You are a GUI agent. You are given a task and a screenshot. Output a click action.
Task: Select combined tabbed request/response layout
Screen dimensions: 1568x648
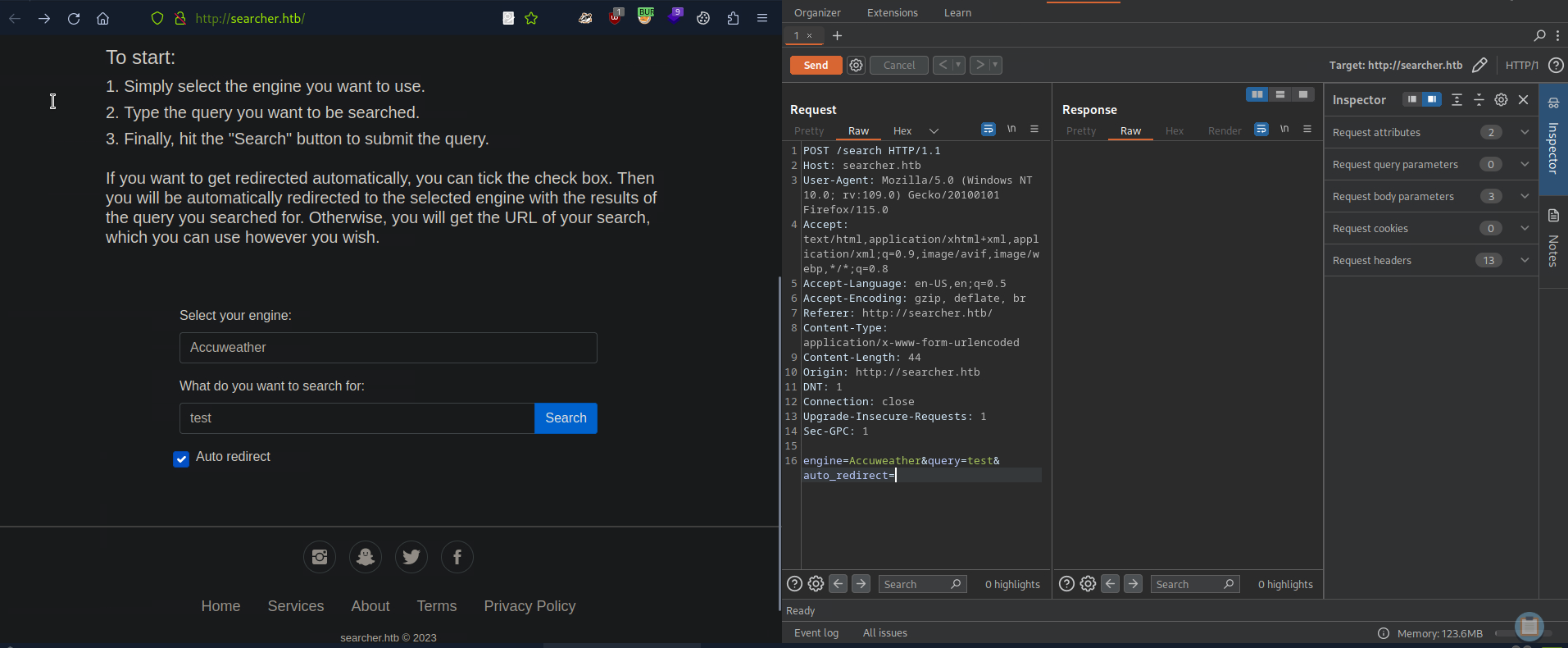1302,94
